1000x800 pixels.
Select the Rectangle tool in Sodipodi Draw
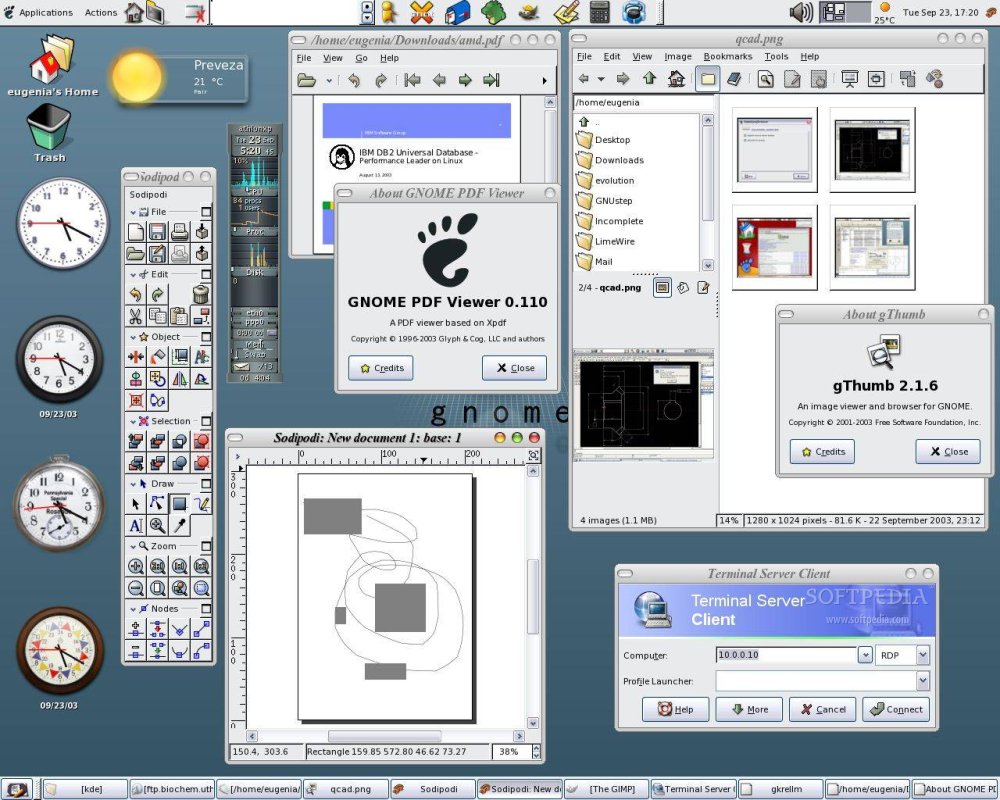[180, 504]
